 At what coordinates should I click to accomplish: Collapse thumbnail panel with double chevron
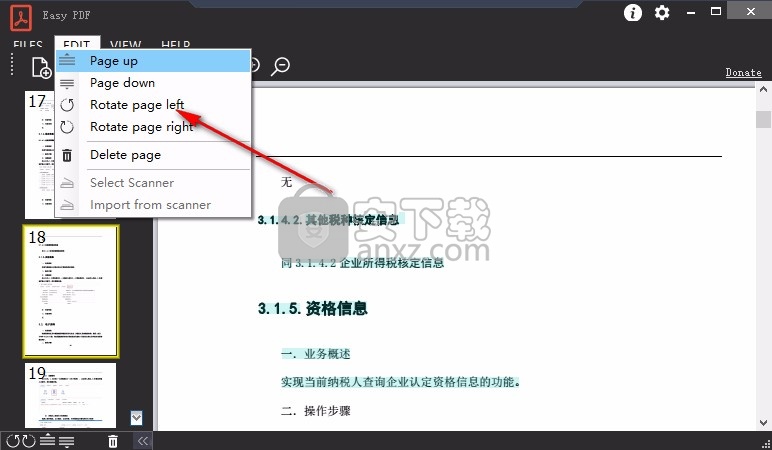[x=143, y=441]
